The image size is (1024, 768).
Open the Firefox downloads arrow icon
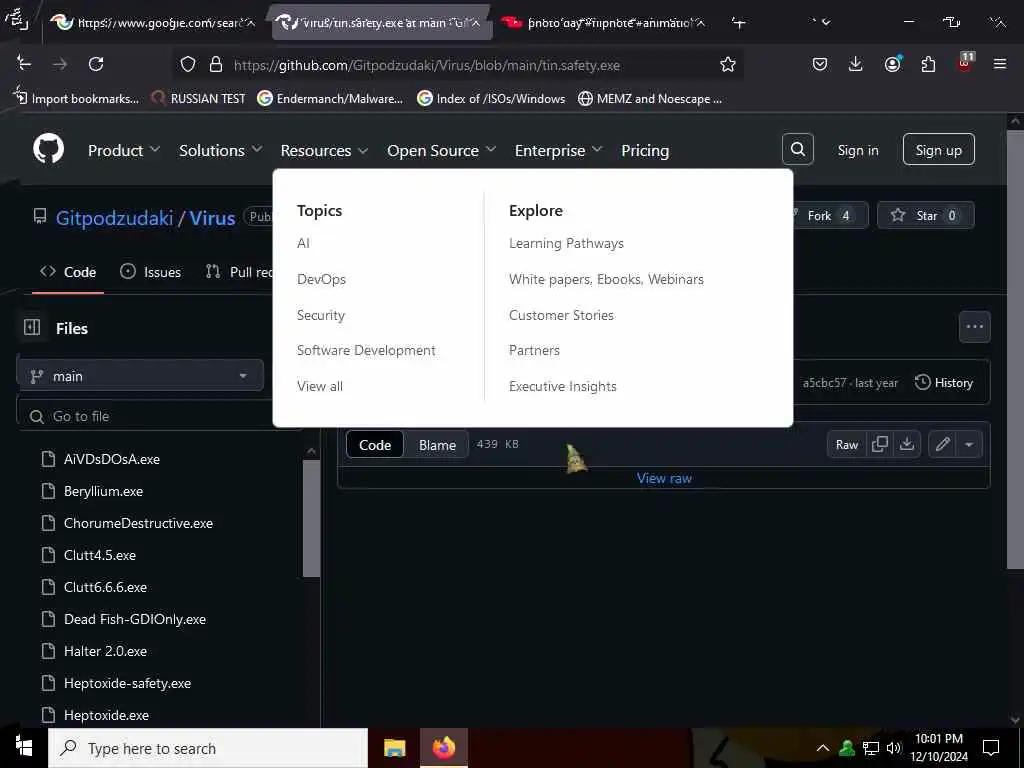[x=856, y=64]
